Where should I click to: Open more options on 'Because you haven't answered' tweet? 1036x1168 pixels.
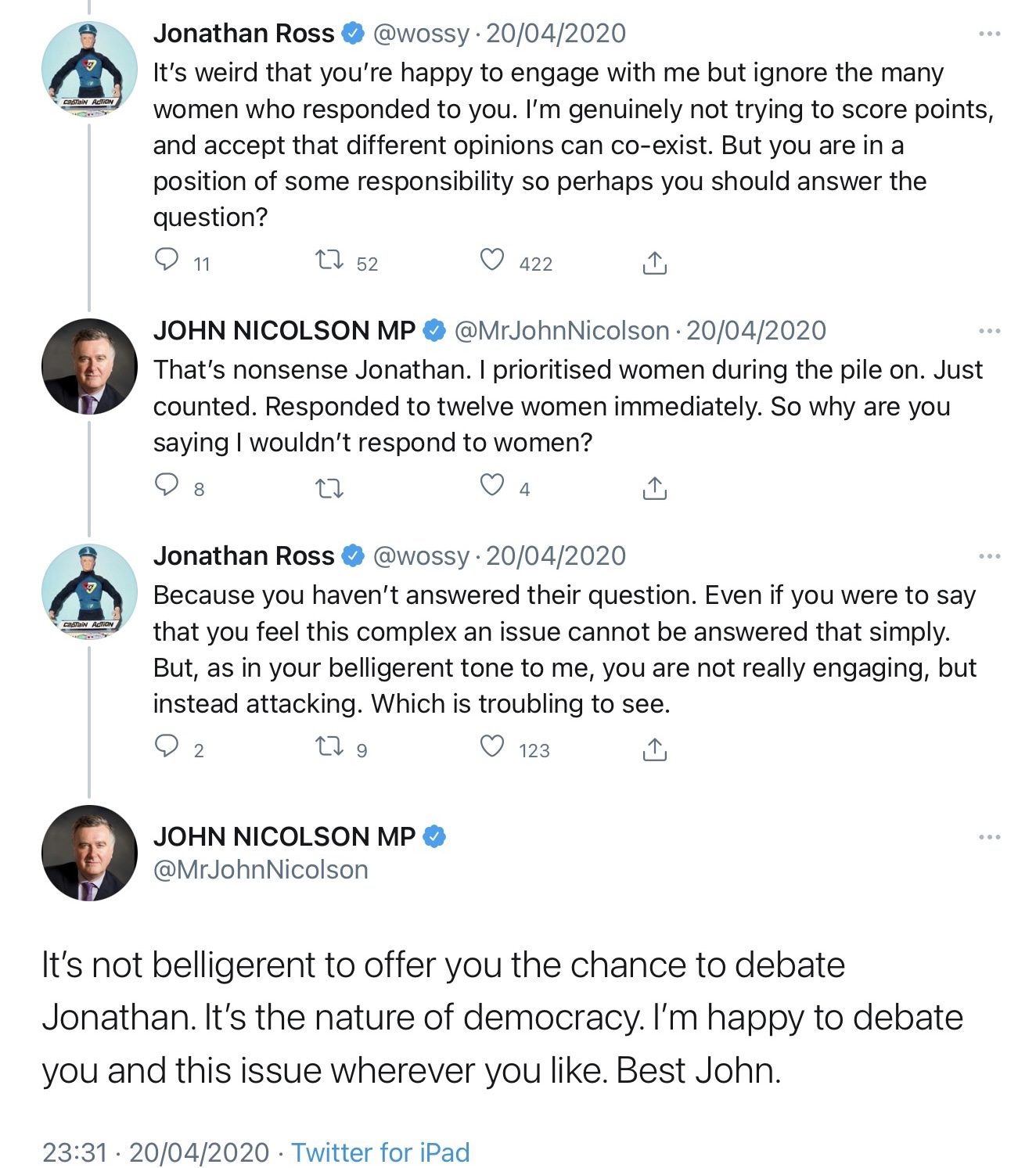pos(989,556)
